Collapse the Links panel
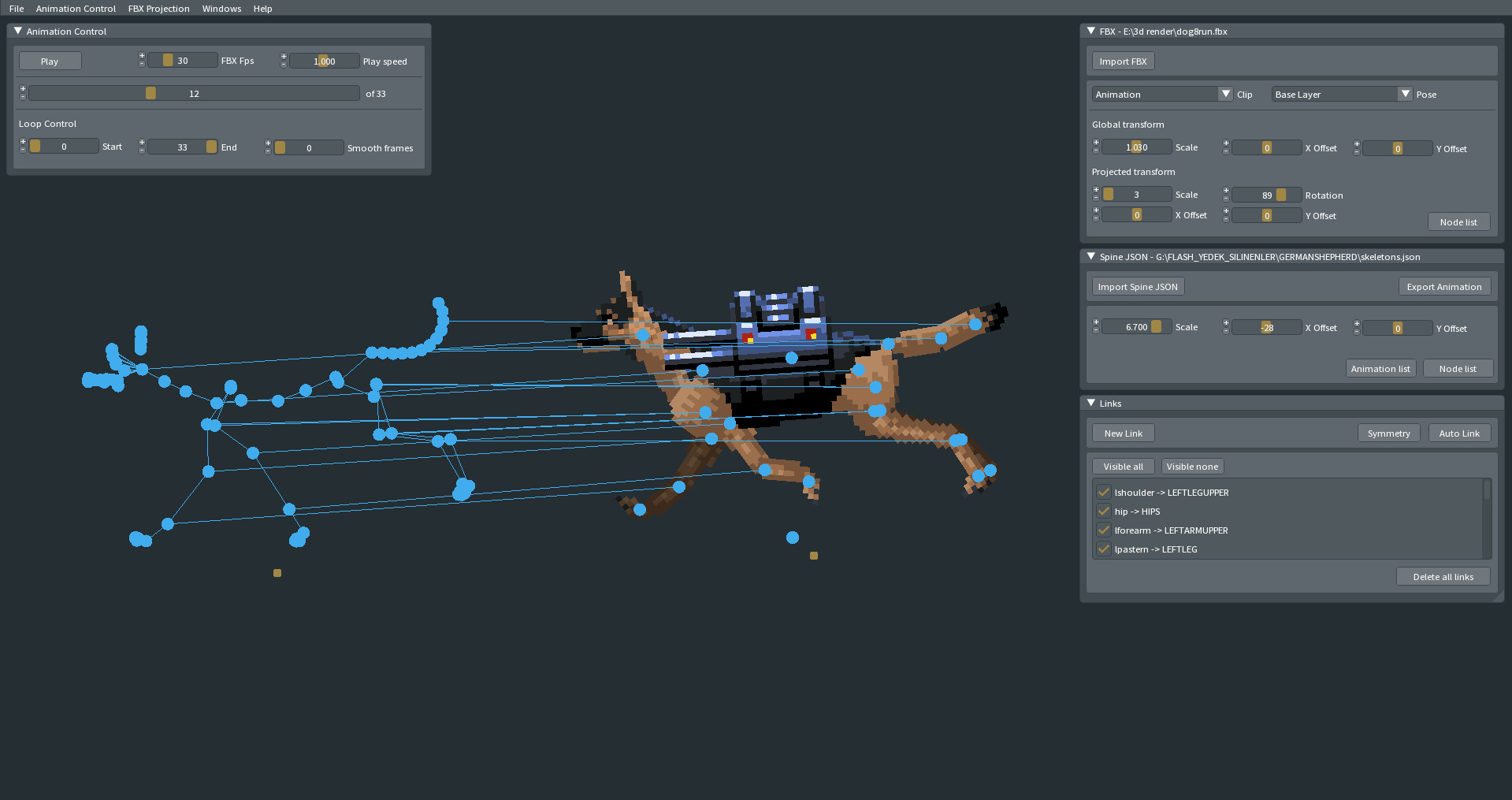The height and width of the screenshot is (800, 1512). 1091,403
